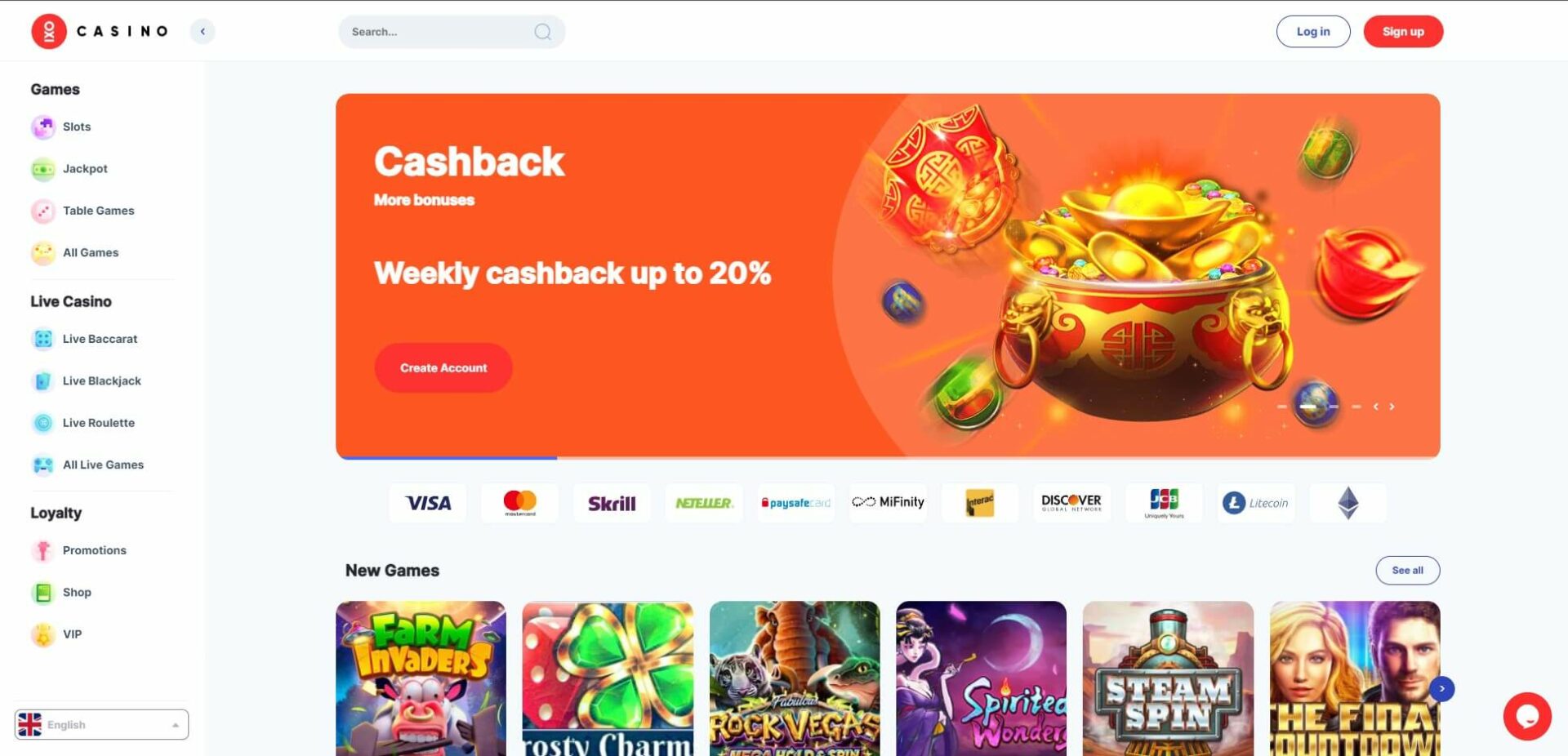Show more new games with arrow
The image size is (1568, 756).
coord(1442,689)
